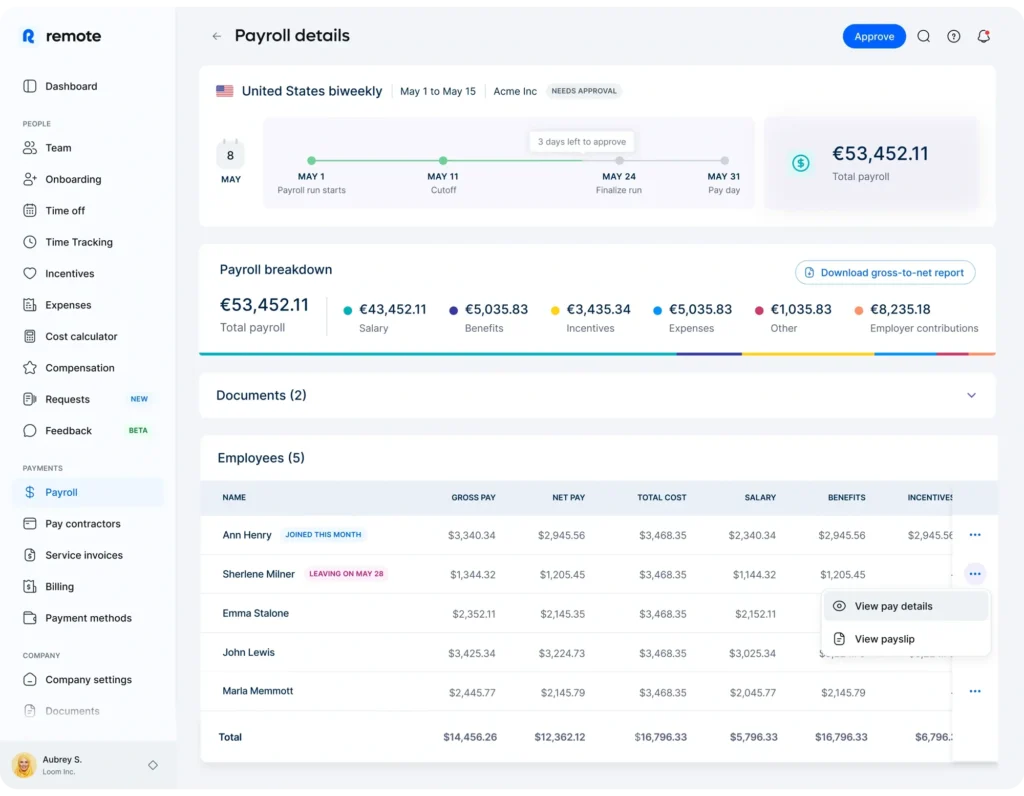Screen dimensions: 1024x796
Task: Click the teal Salary color dot
Action: 348,311
